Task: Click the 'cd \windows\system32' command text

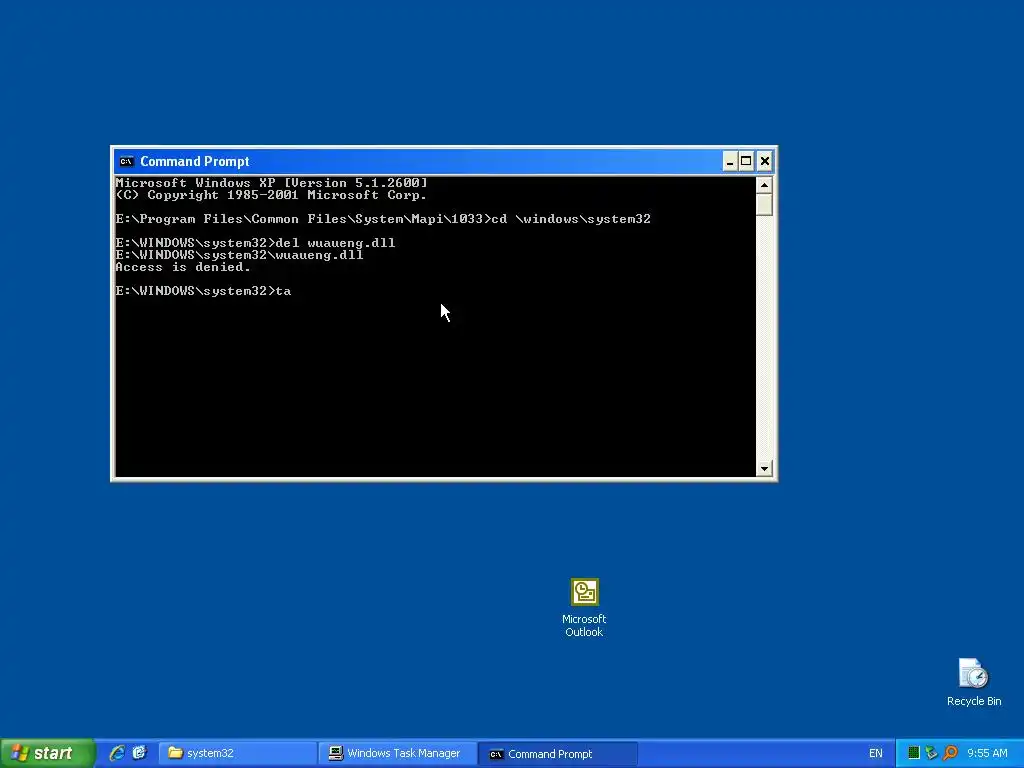Action: pyautogui.click(x=571, y=219)
